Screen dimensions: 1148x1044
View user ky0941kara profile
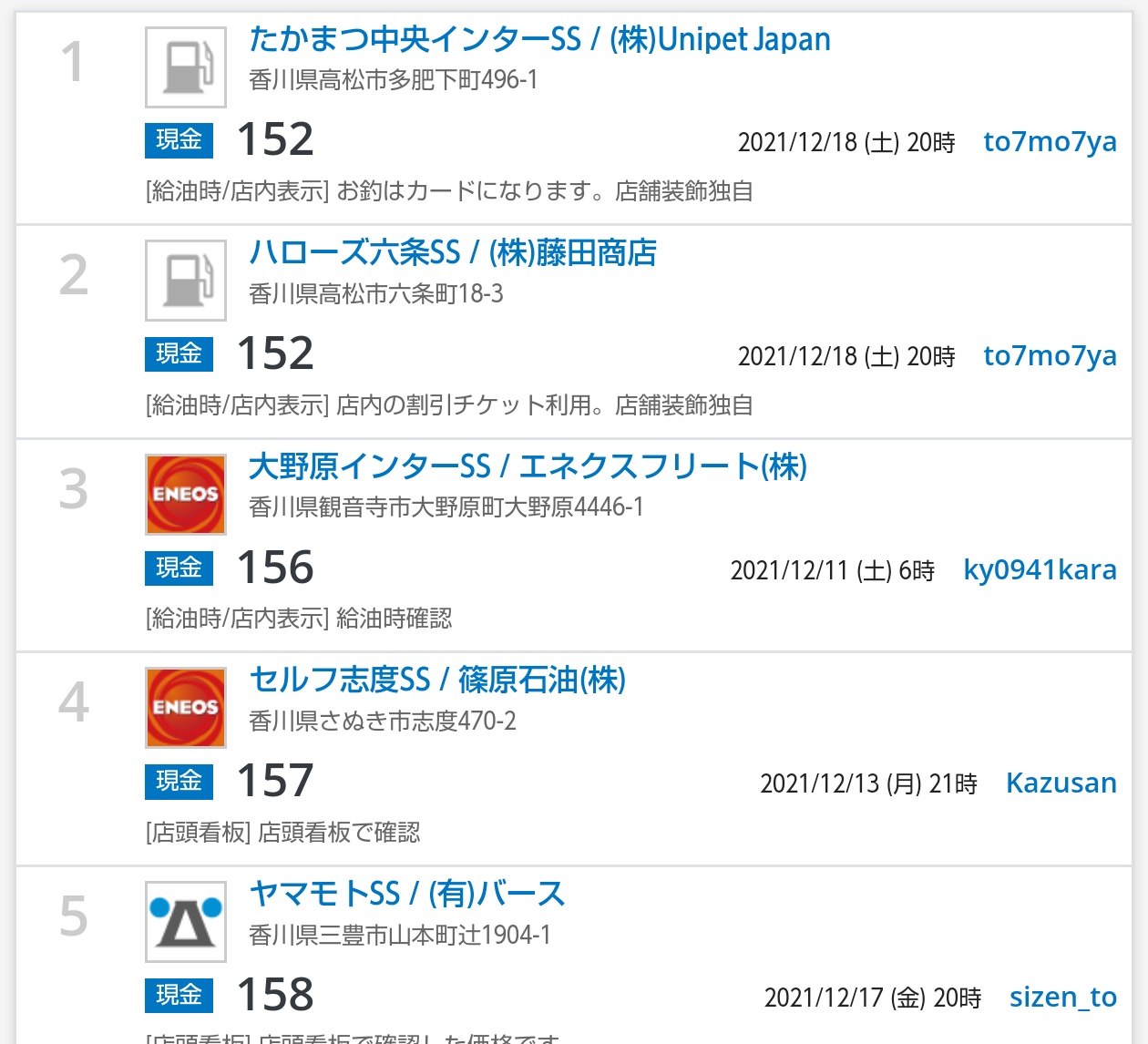coord(1040,570)
